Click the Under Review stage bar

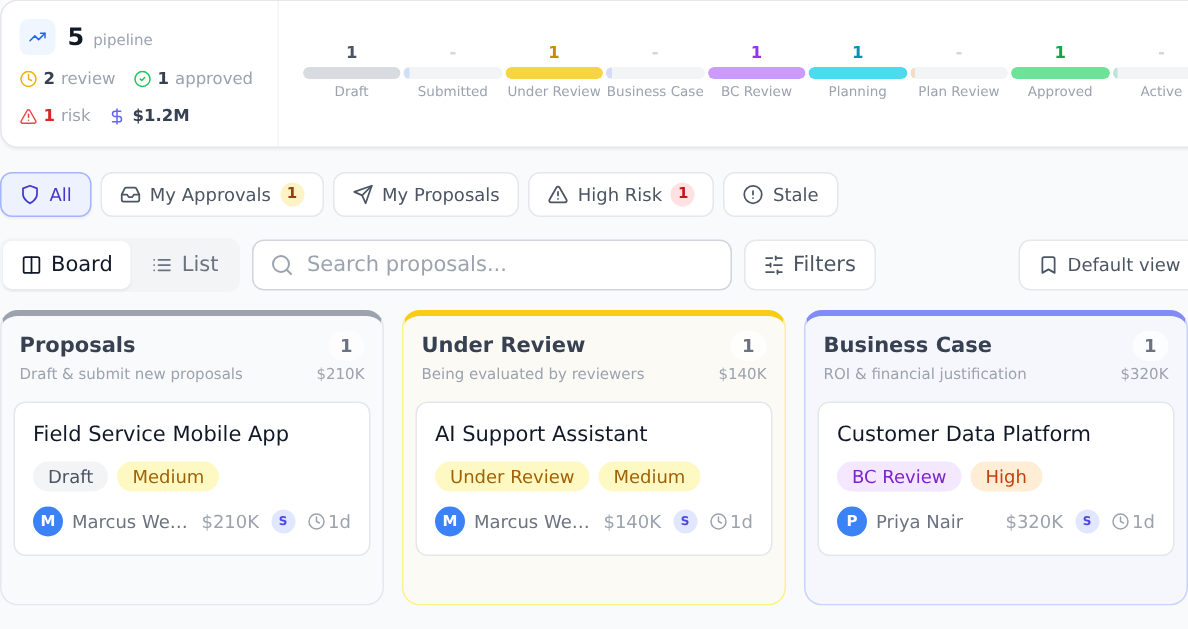554,73
